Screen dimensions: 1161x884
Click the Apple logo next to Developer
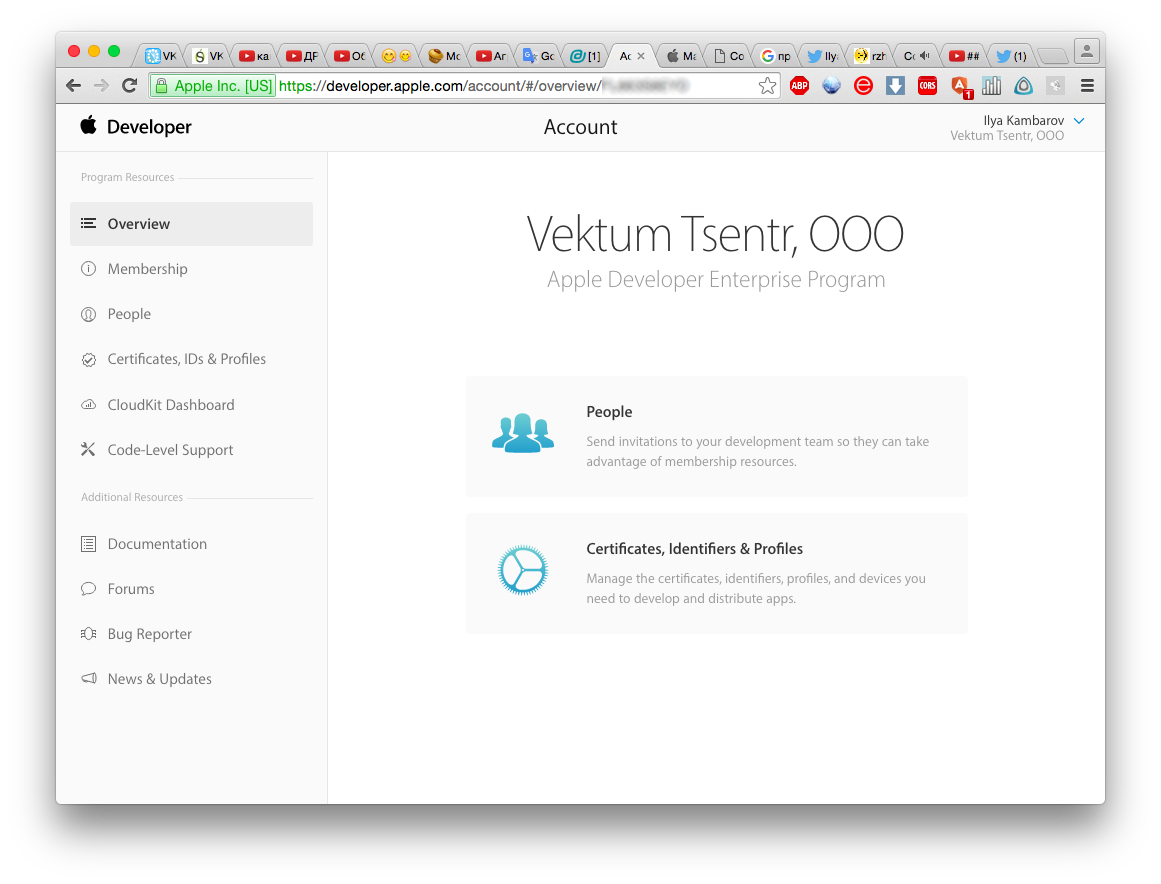pos(88,125)
